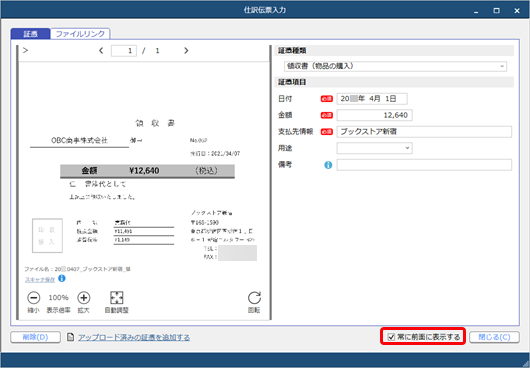Click the ¥12,640 amount on the receipt
The height and width of the screenshot is (368, 530).
point(144,171)
